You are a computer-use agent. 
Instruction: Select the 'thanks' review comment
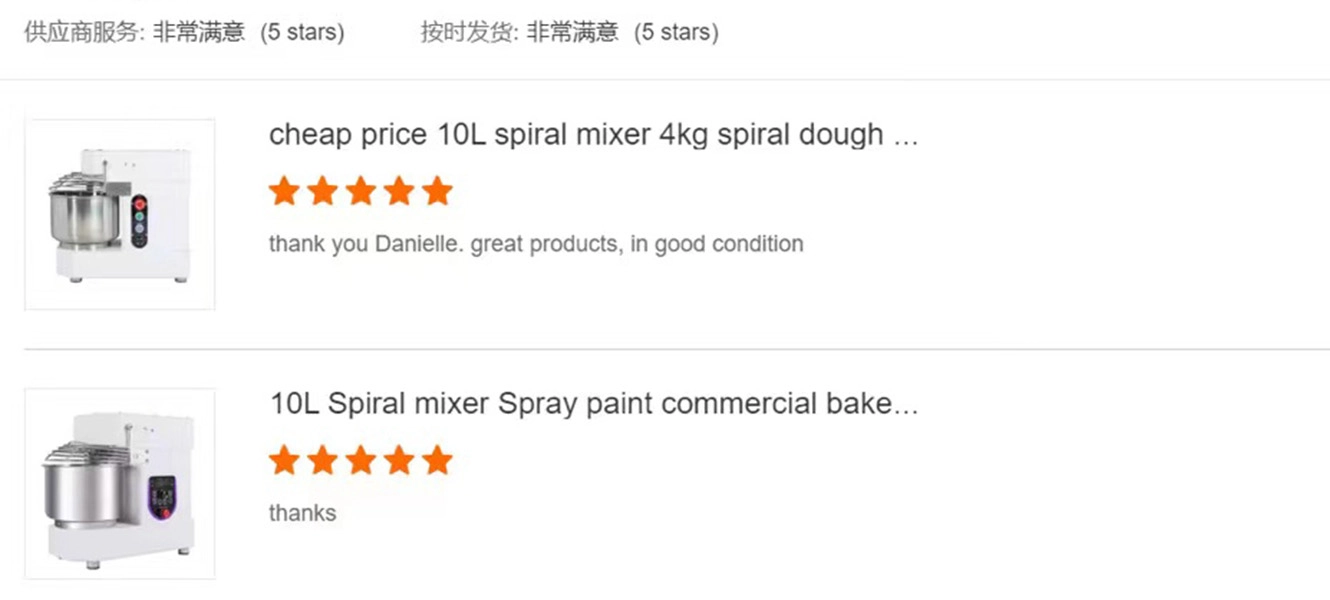pos(302,513)
